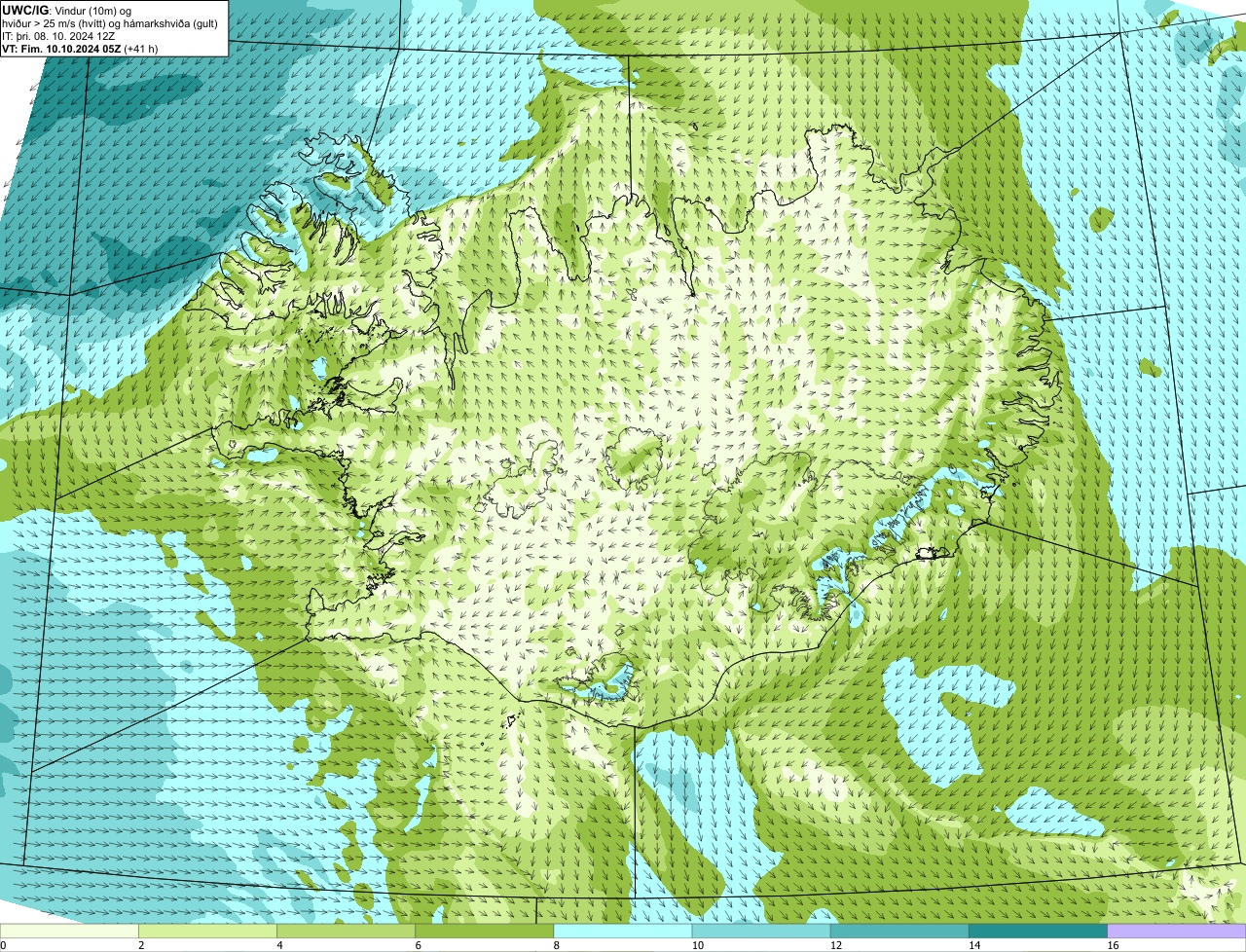Click the '8' label on the scale

[x=557, y=945]
